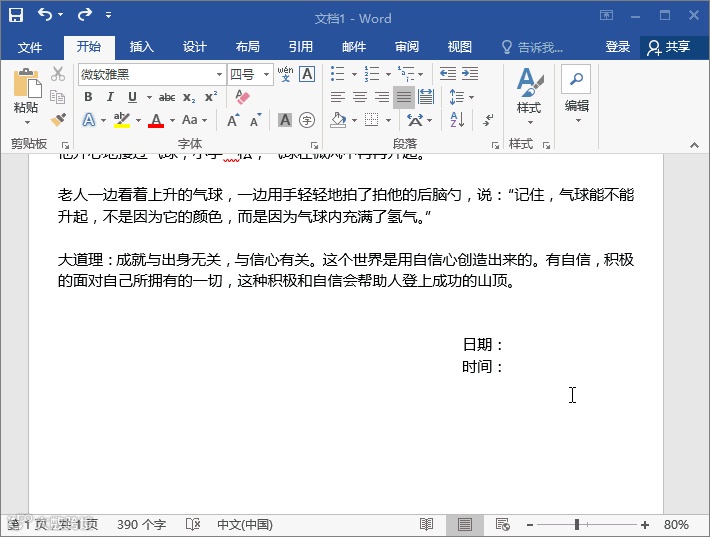The width and height of the screenshot is (710, 537).
Task: Click the 粘贴 paste button
Action: click(26, 96)
